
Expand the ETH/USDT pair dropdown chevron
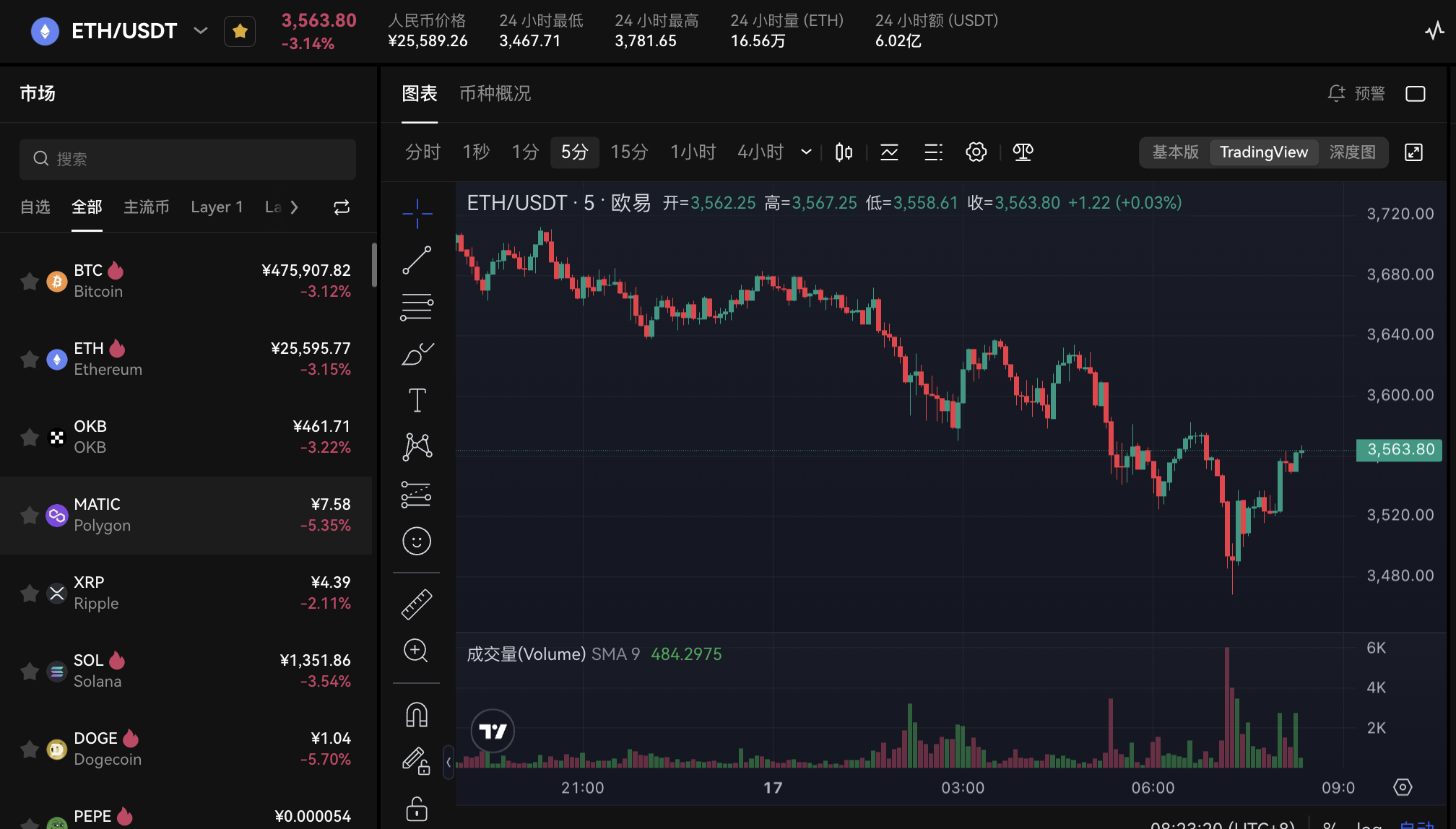(201, 31)
